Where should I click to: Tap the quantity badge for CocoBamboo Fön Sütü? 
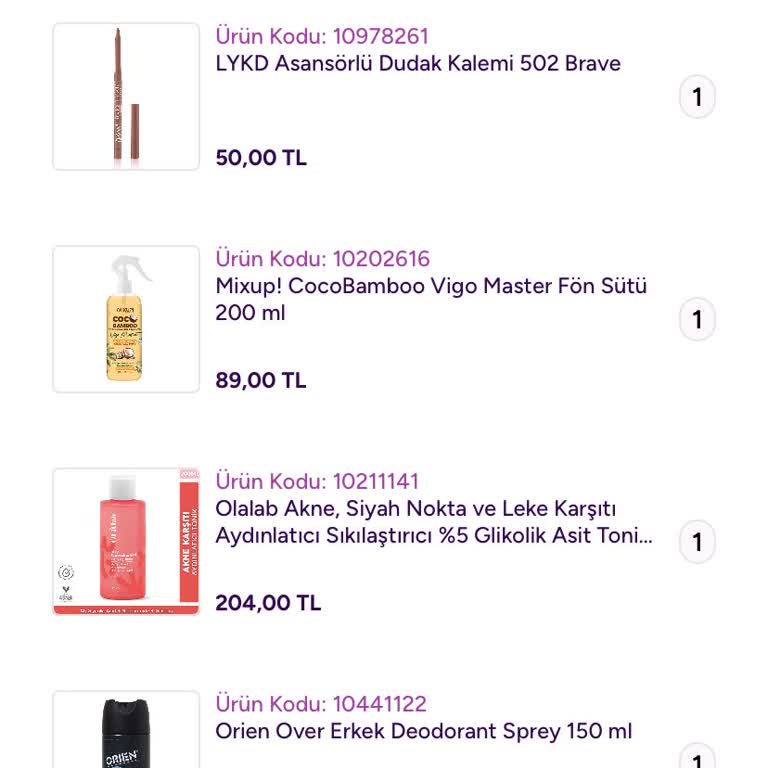tap(697, 320)
